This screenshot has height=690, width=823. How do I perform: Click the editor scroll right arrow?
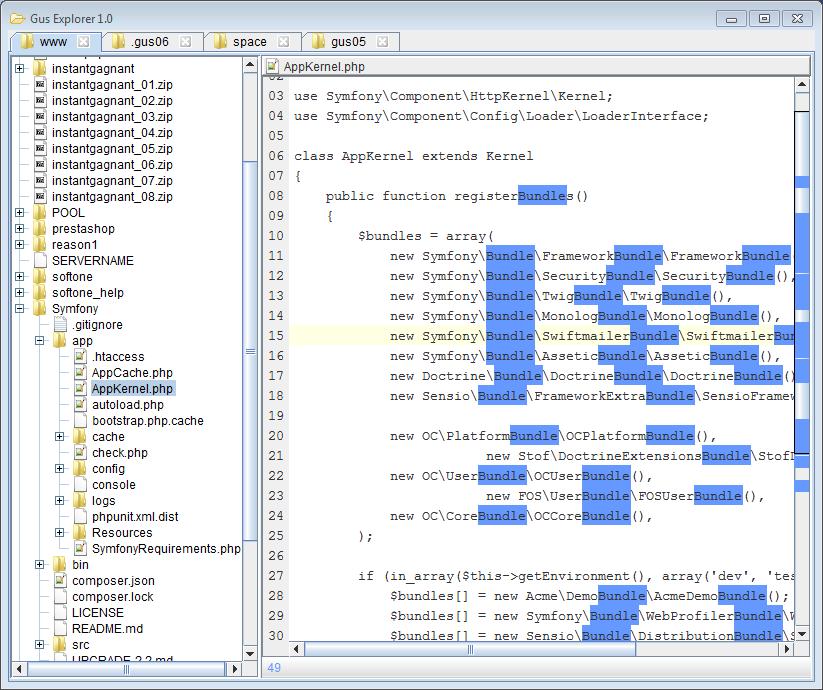(x=786, y=649)
